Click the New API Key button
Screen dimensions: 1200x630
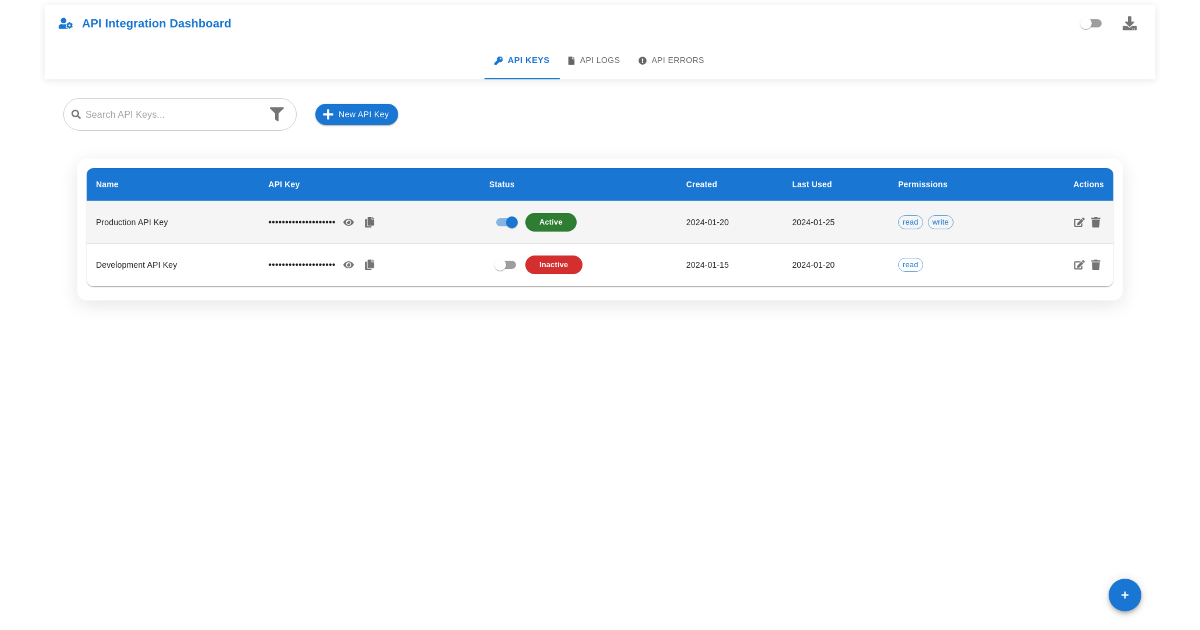click(x=356, y=114)
